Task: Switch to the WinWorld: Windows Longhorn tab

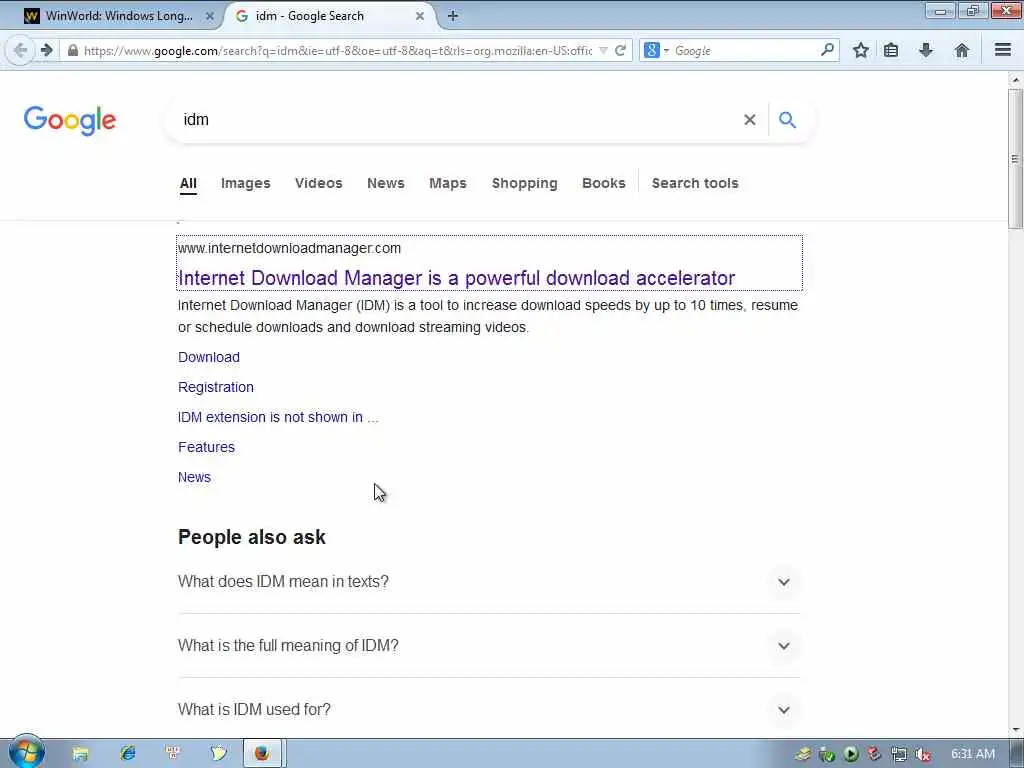Action: [x=118, y=16]
